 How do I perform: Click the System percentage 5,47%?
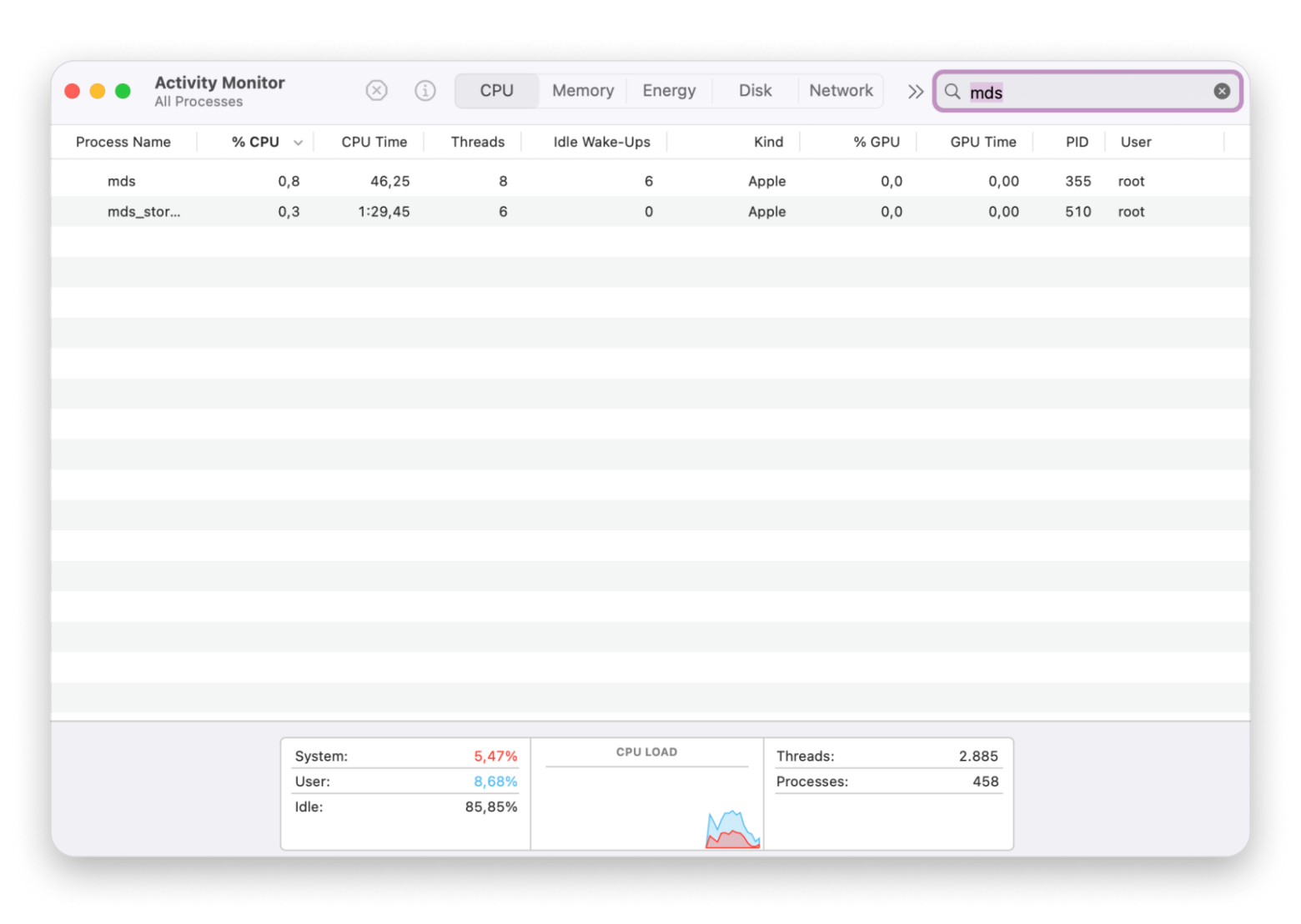click(495, 756)
